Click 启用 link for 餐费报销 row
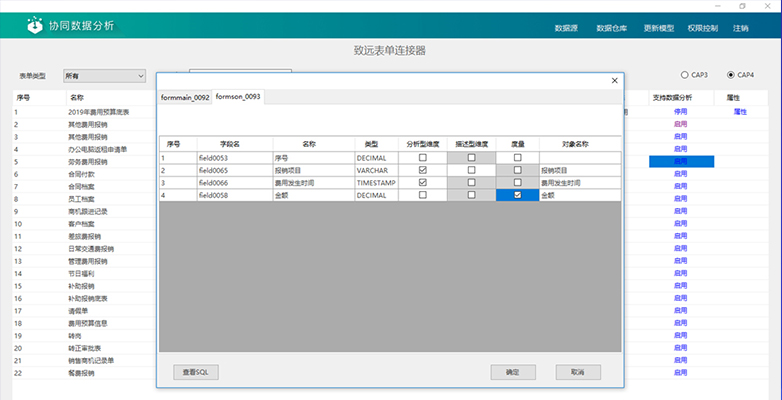 [x=681, y=373]
